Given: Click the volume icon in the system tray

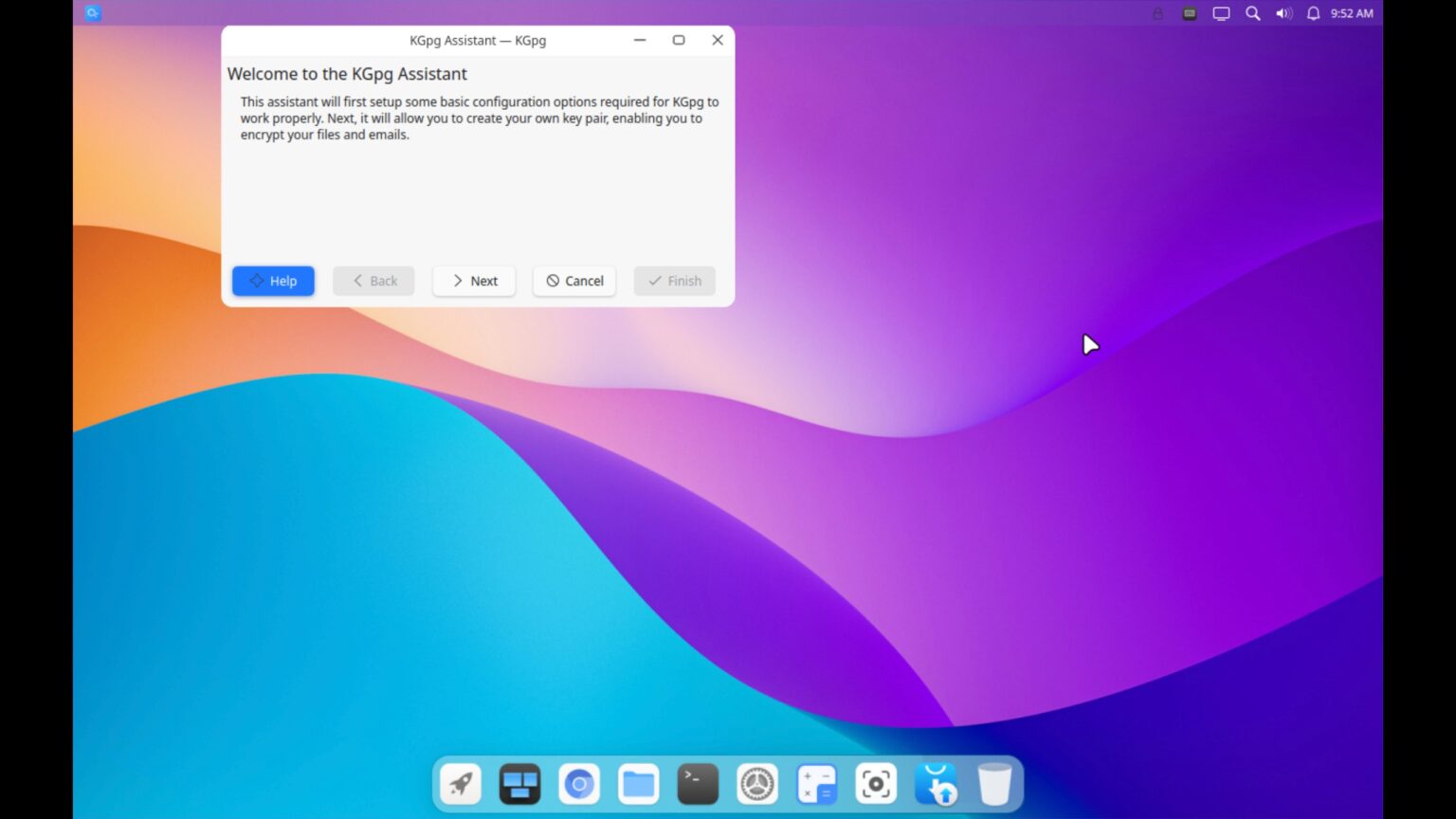Looking at the screenshot, I should 1283,12.
